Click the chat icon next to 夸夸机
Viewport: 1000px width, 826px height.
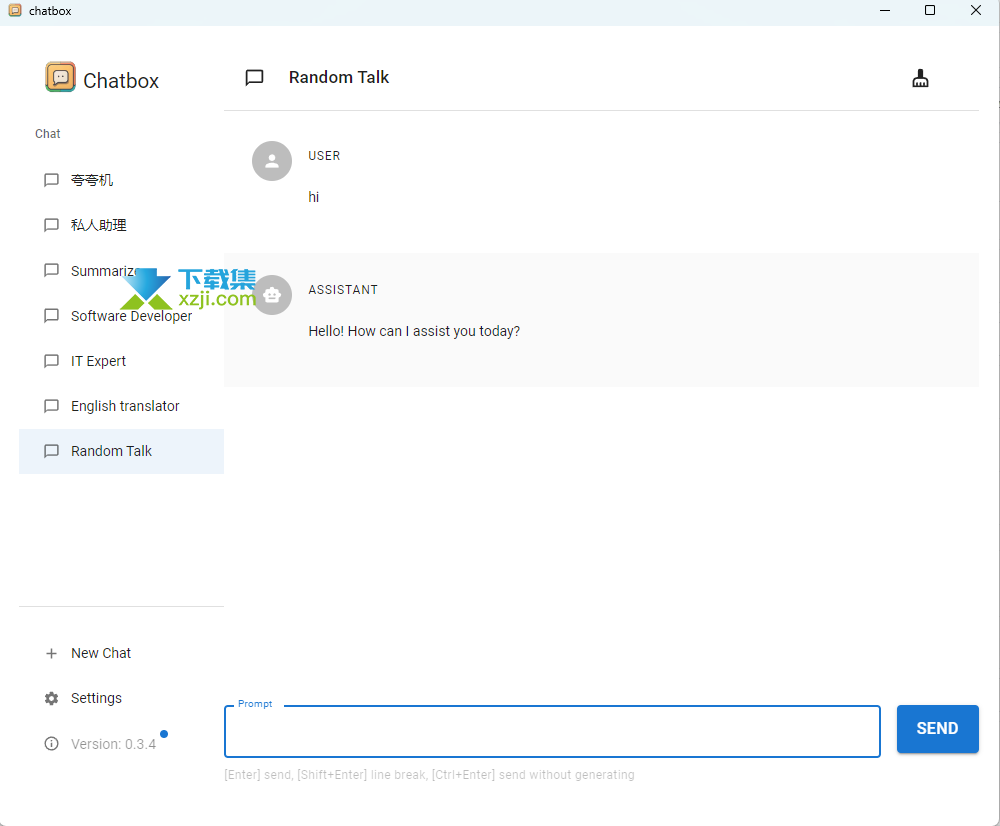[51, 180]
